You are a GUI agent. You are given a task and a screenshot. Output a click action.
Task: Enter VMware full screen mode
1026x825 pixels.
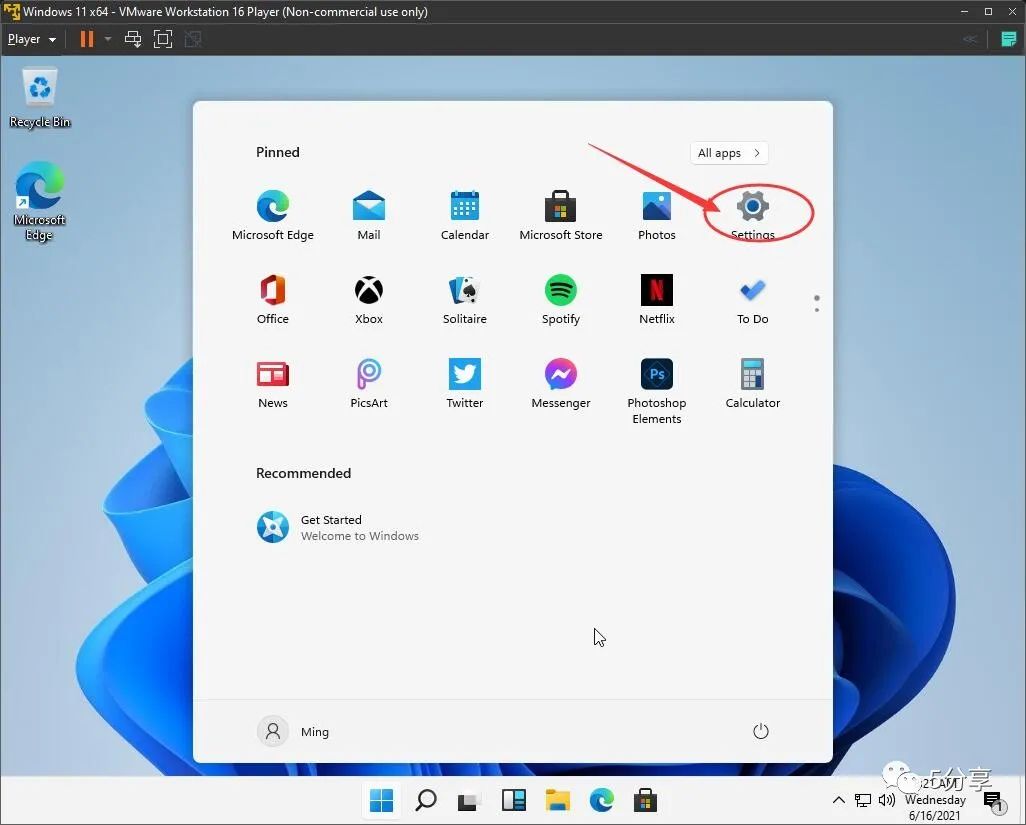(x=163, y=39)
